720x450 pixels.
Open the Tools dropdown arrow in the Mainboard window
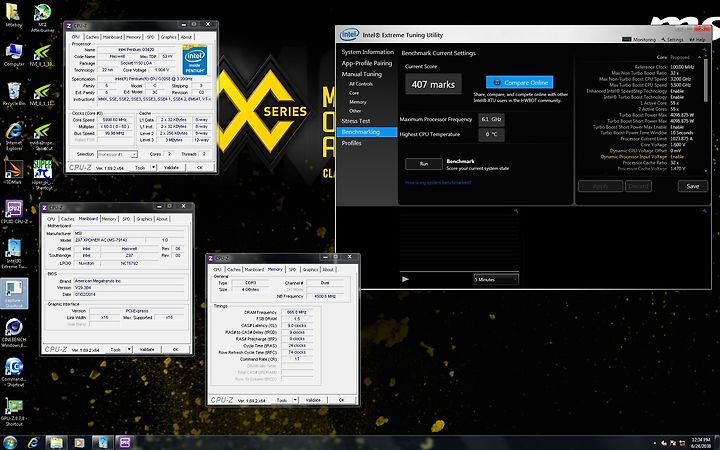129,349
